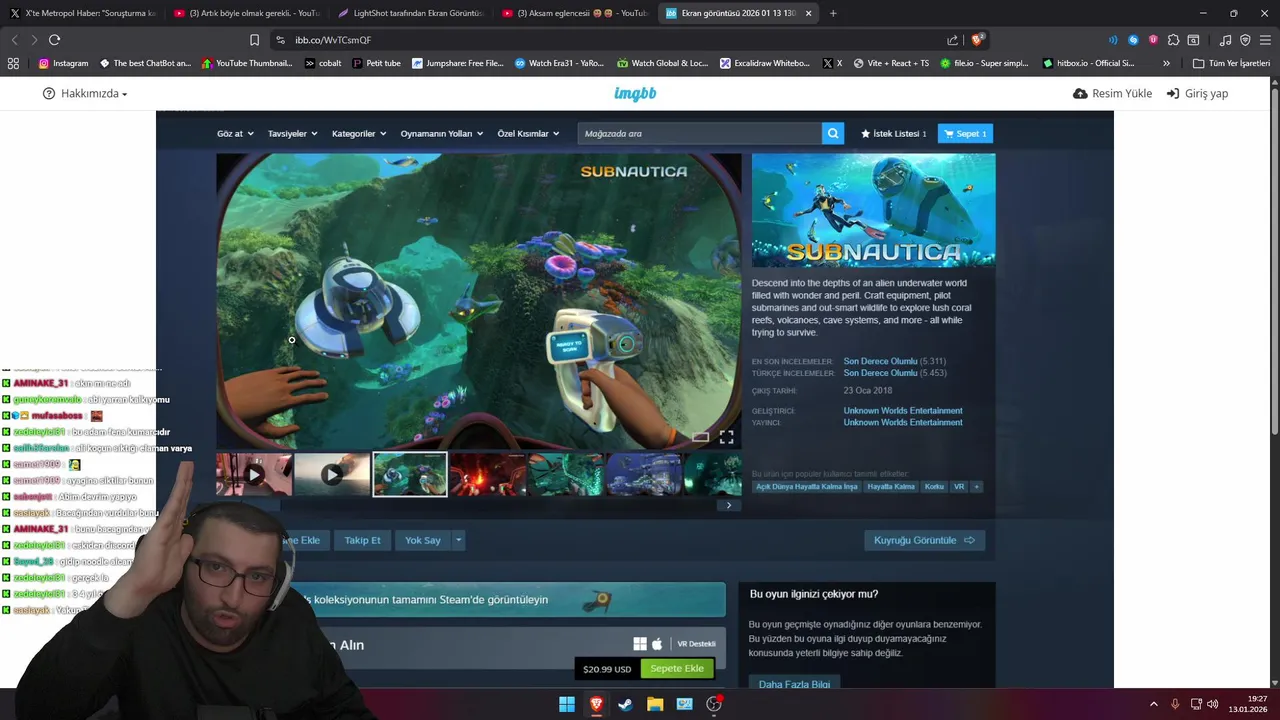Click the OBS Studio taskbar icon
The image size is (1280, 720).
pyautogui.click(x=714, y=704)
